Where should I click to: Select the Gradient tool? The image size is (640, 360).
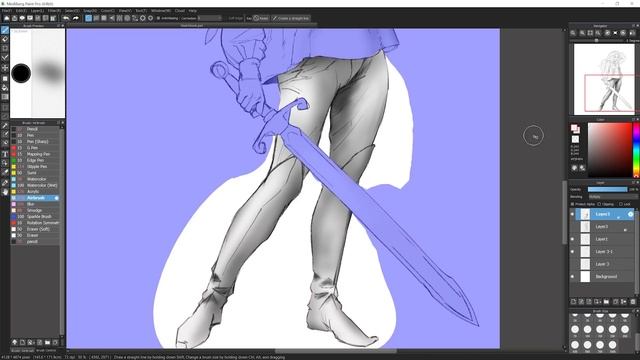(x=5, y=97)
